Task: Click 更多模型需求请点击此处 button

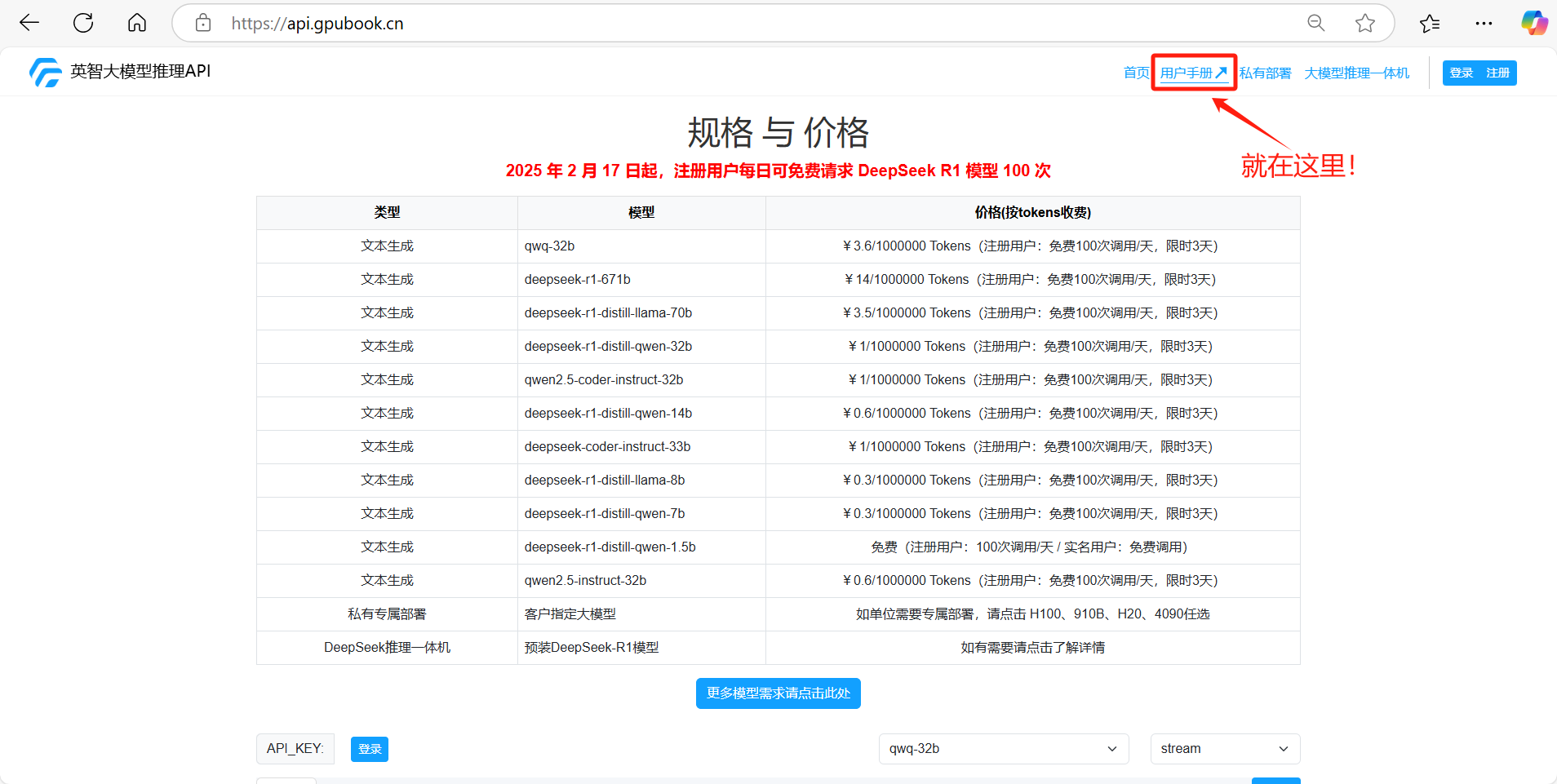Action: (x=778, y=693)
